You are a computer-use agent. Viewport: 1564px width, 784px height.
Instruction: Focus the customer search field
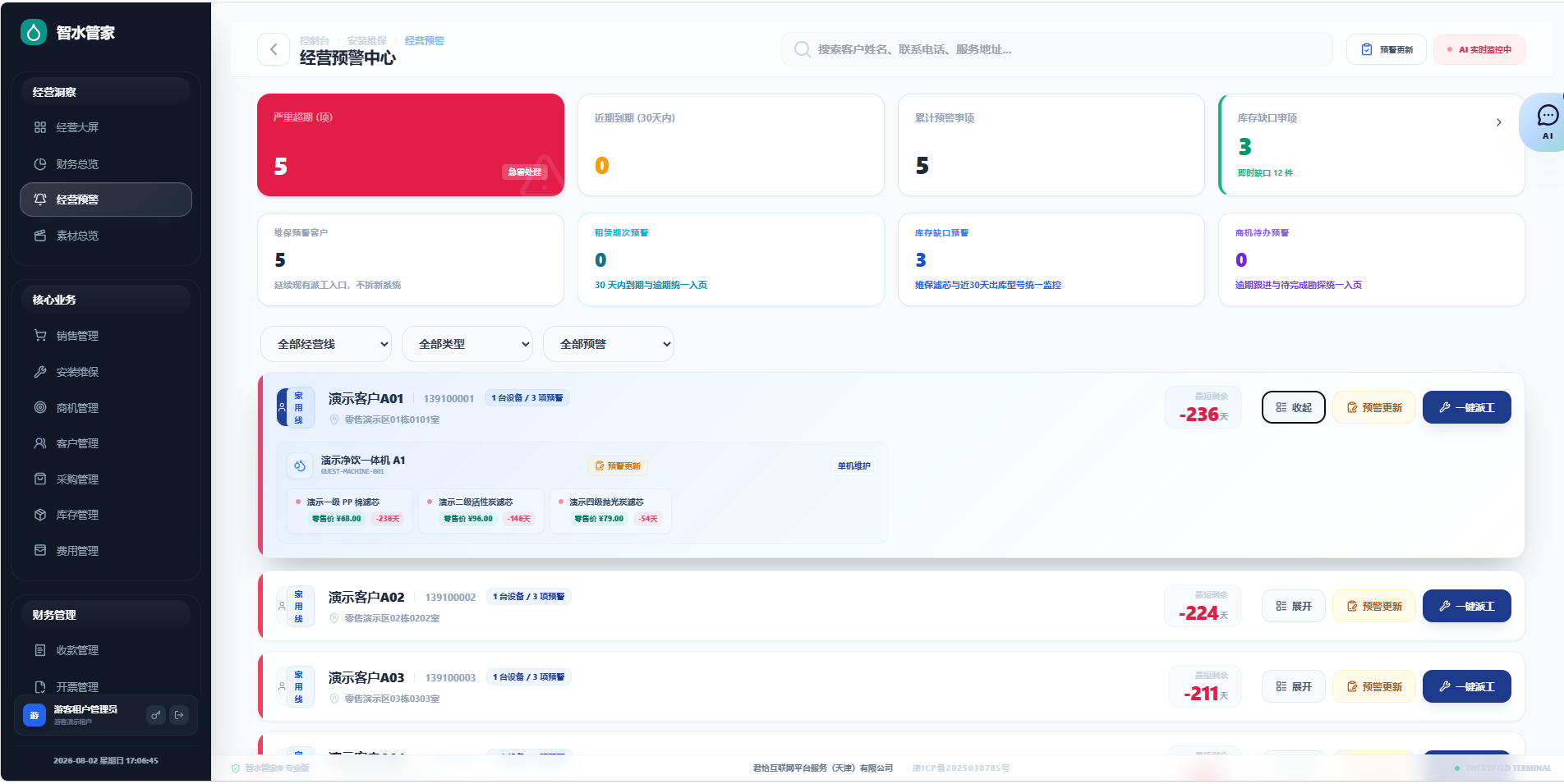point(1056,49)
